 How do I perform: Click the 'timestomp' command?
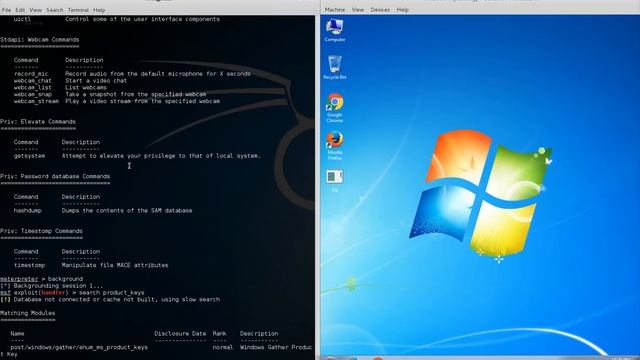click(29, 265)
